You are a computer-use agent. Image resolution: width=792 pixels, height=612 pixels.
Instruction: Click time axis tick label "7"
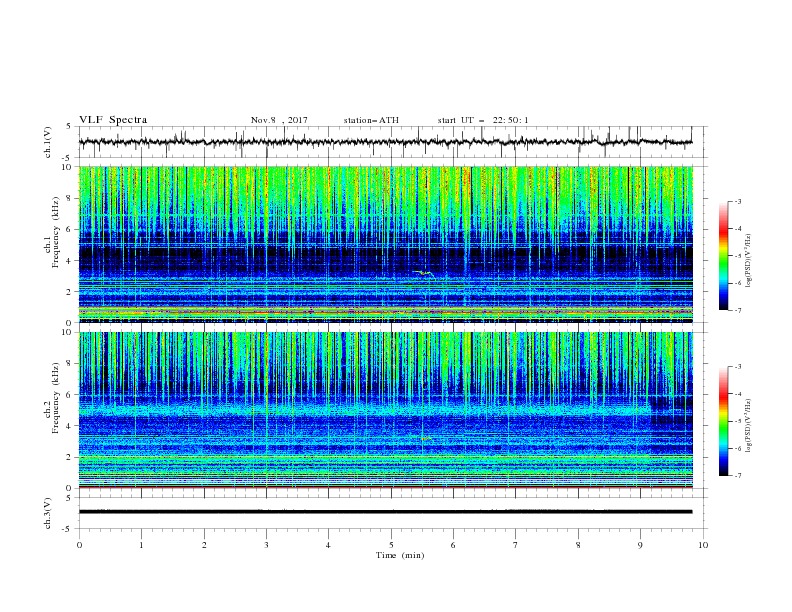[516, 545]
